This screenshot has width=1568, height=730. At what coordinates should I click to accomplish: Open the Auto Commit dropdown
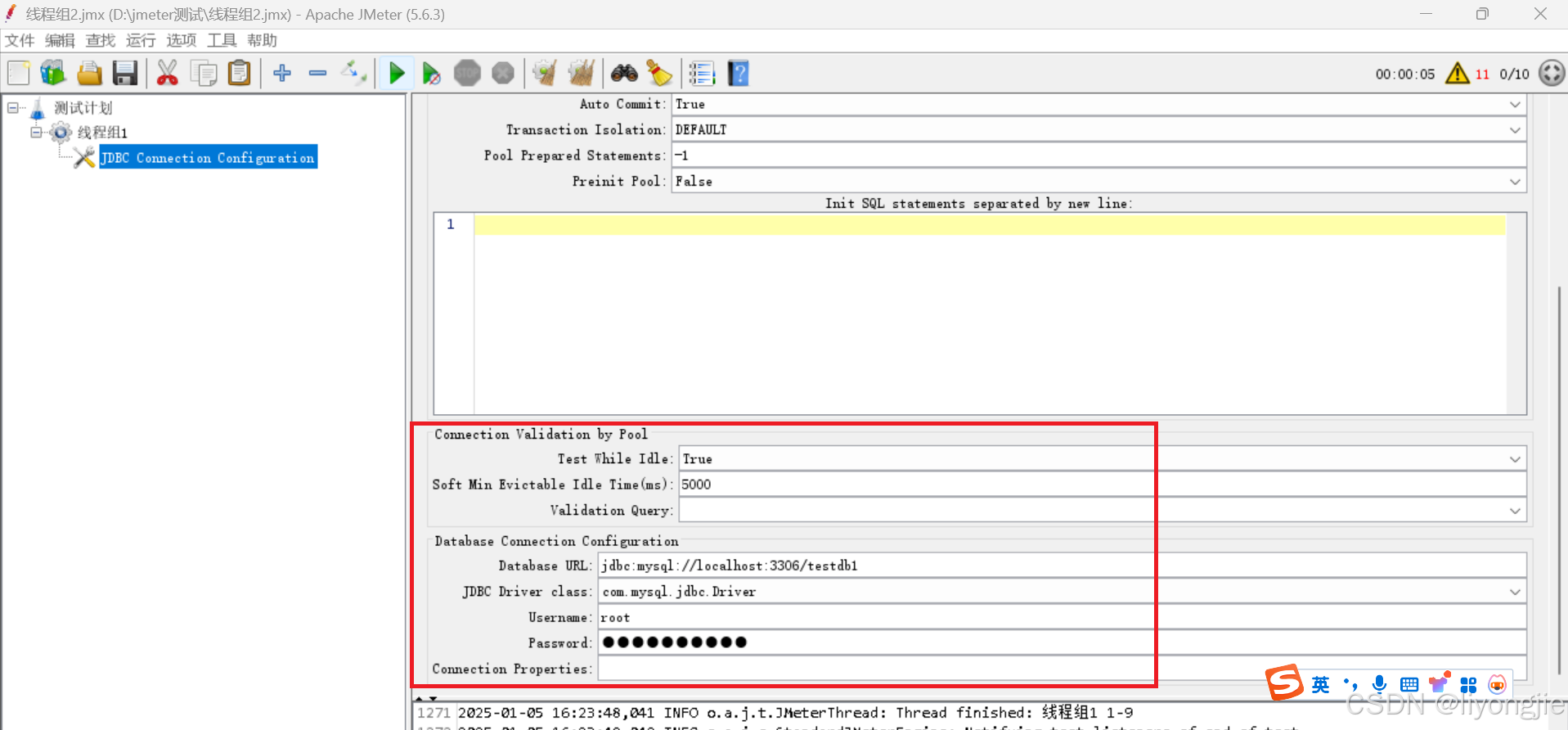pos(1515,104)
